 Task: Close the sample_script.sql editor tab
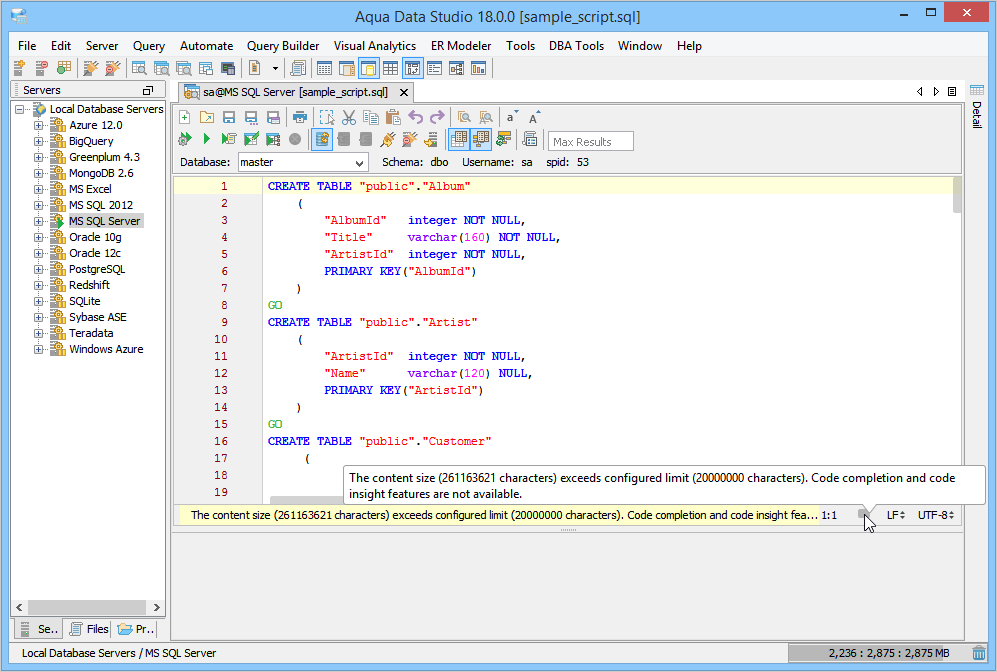(404, 93)
